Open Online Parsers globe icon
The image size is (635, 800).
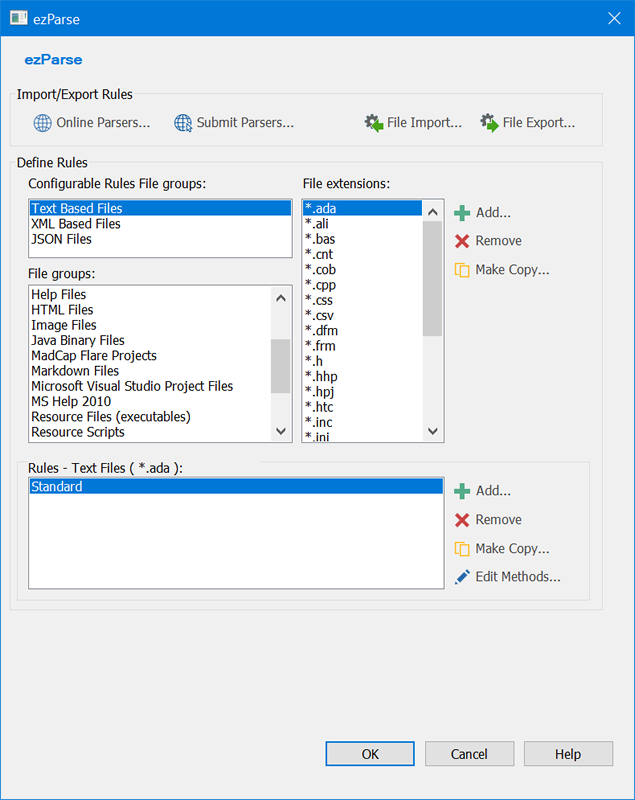coord(42,123)
